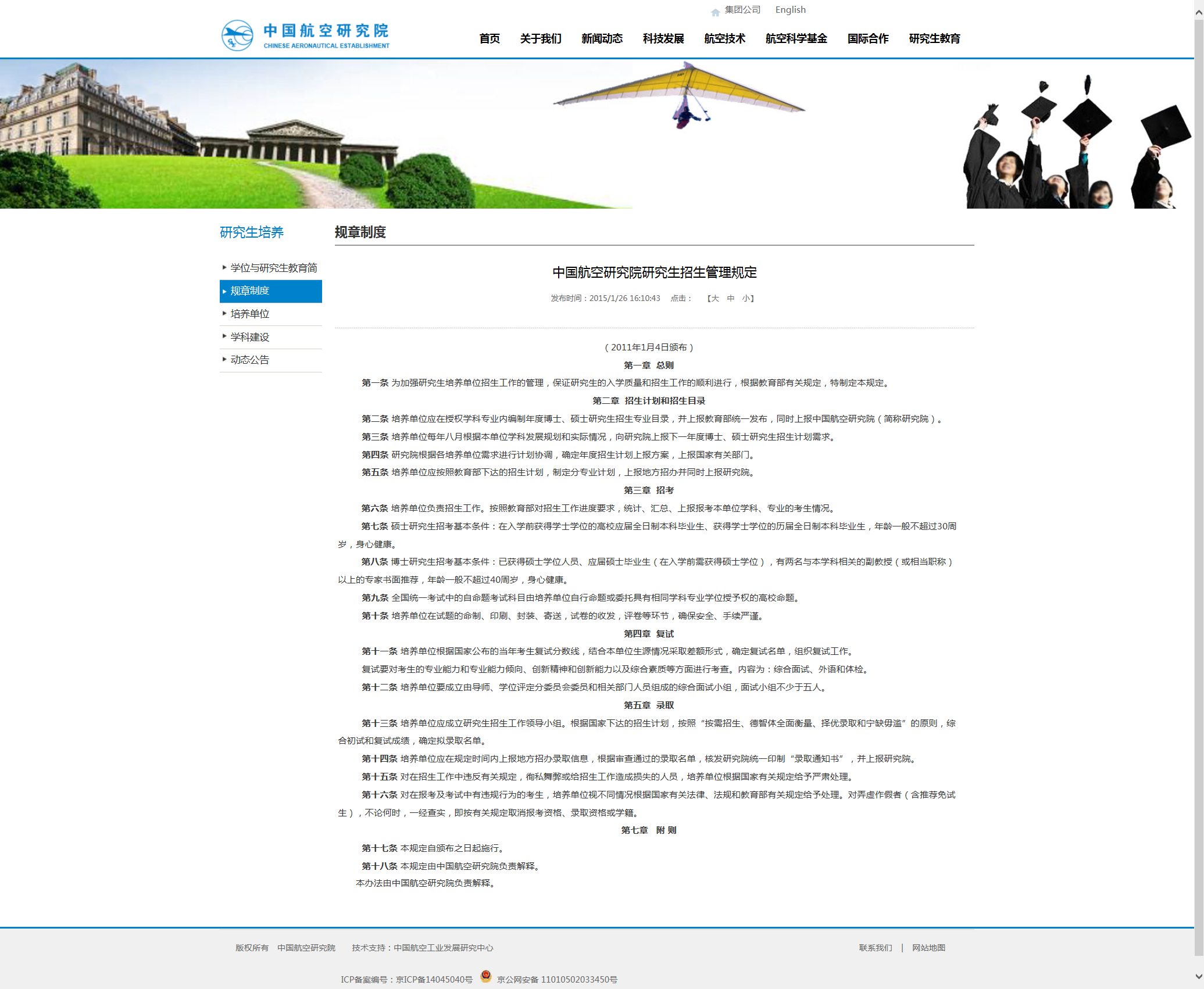This screenshot has width=1204, height=989.
Task: Click the scrollbar down arrow
Action: (1199, 977)
